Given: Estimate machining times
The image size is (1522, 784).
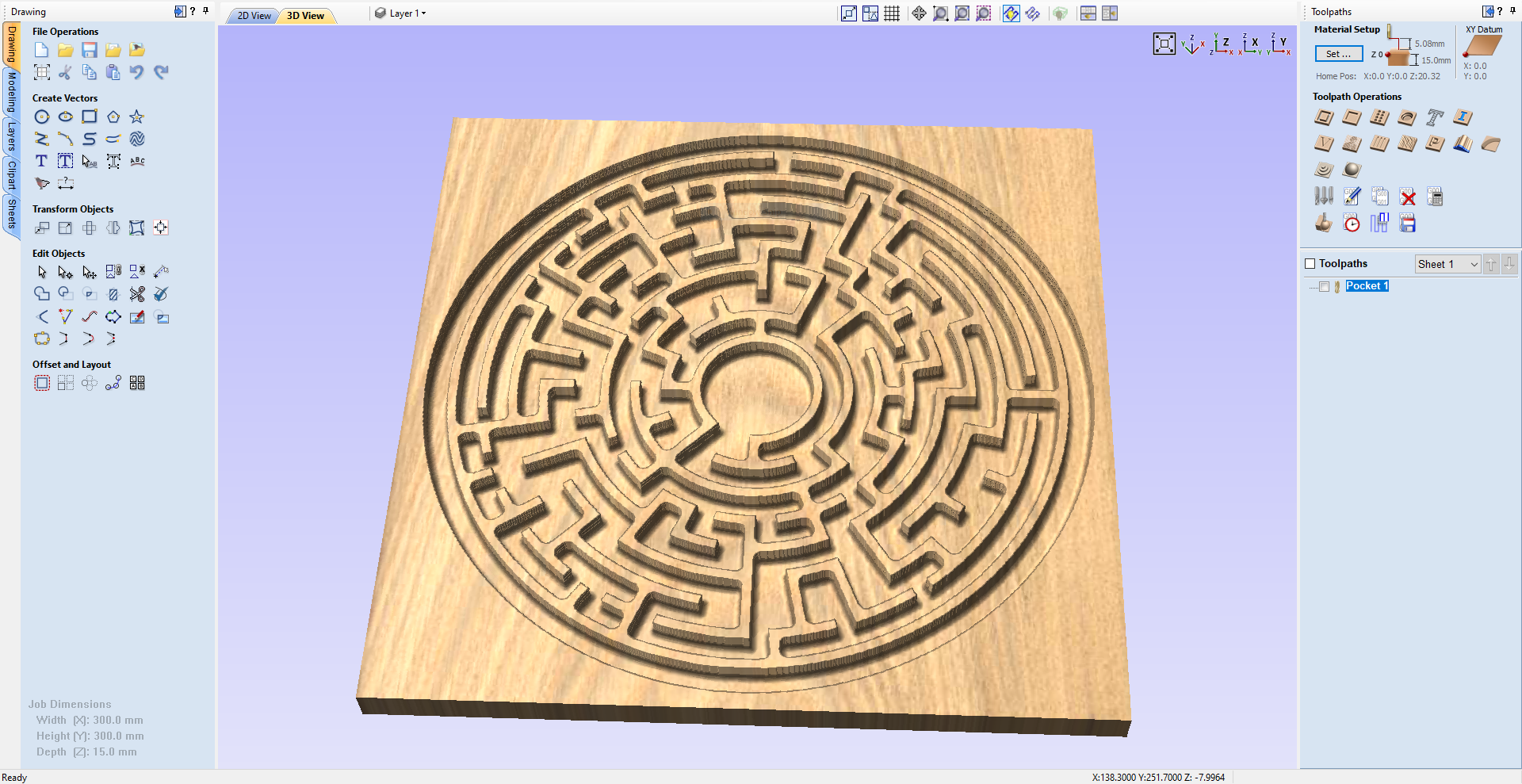Looking at the screenshot, I should tap(1352, 223).
